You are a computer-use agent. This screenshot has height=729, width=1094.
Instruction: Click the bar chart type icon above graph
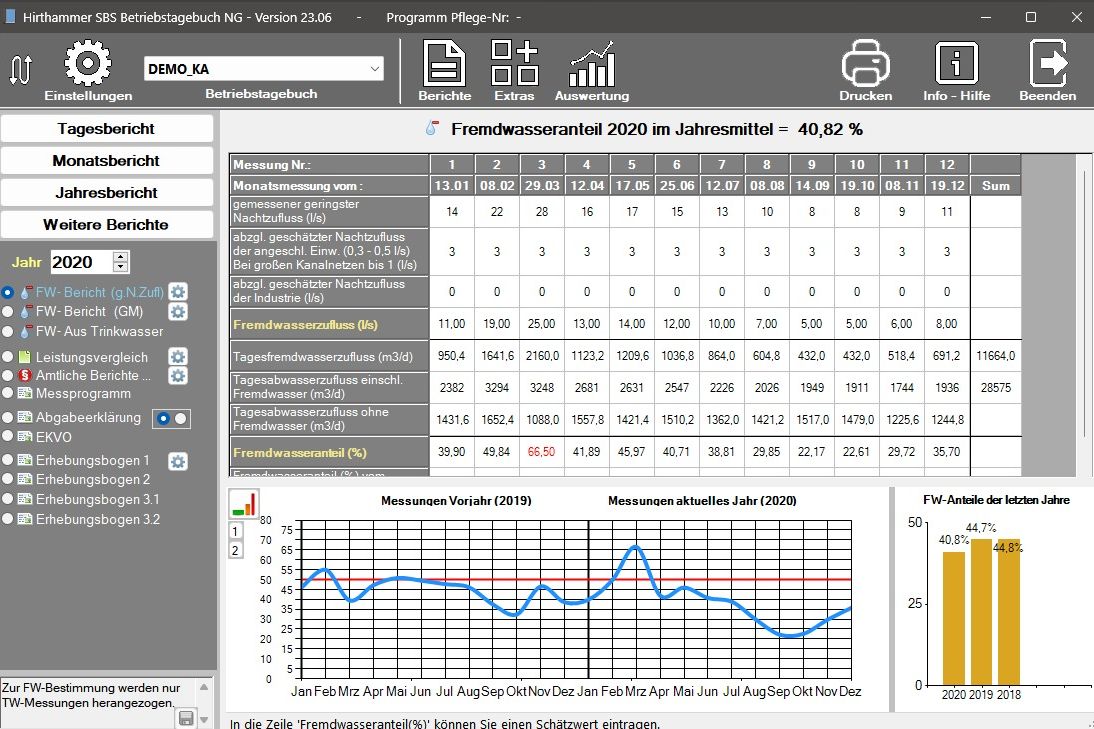point(242,503)
